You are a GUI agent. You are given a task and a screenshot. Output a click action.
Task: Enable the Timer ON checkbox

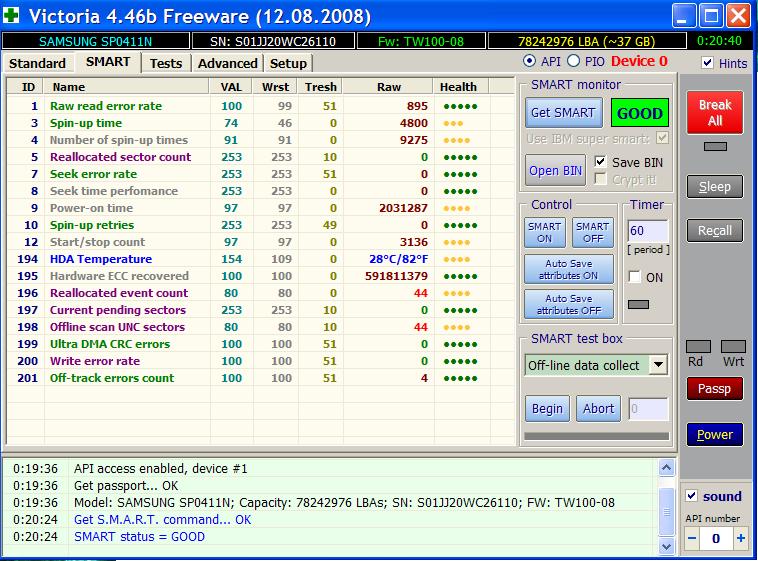pyautogui.click(x=634, y=277)
